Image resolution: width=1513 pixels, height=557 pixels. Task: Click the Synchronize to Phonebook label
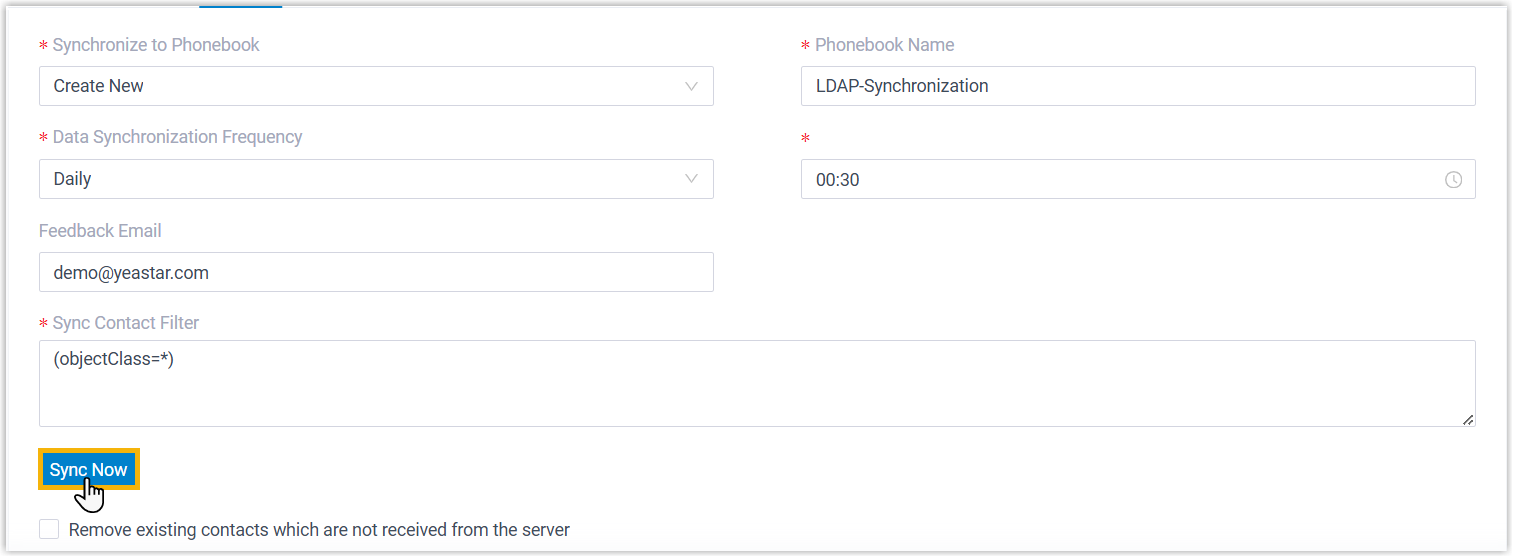point(156,45)
